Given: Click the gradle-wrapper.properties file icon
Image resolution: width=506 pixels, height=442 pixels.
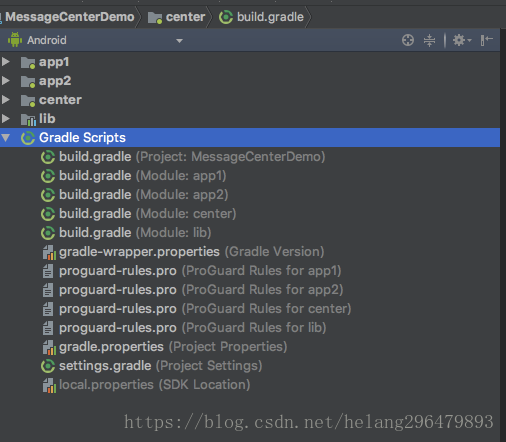Looking at the screenshot, I should coord(49,252).
